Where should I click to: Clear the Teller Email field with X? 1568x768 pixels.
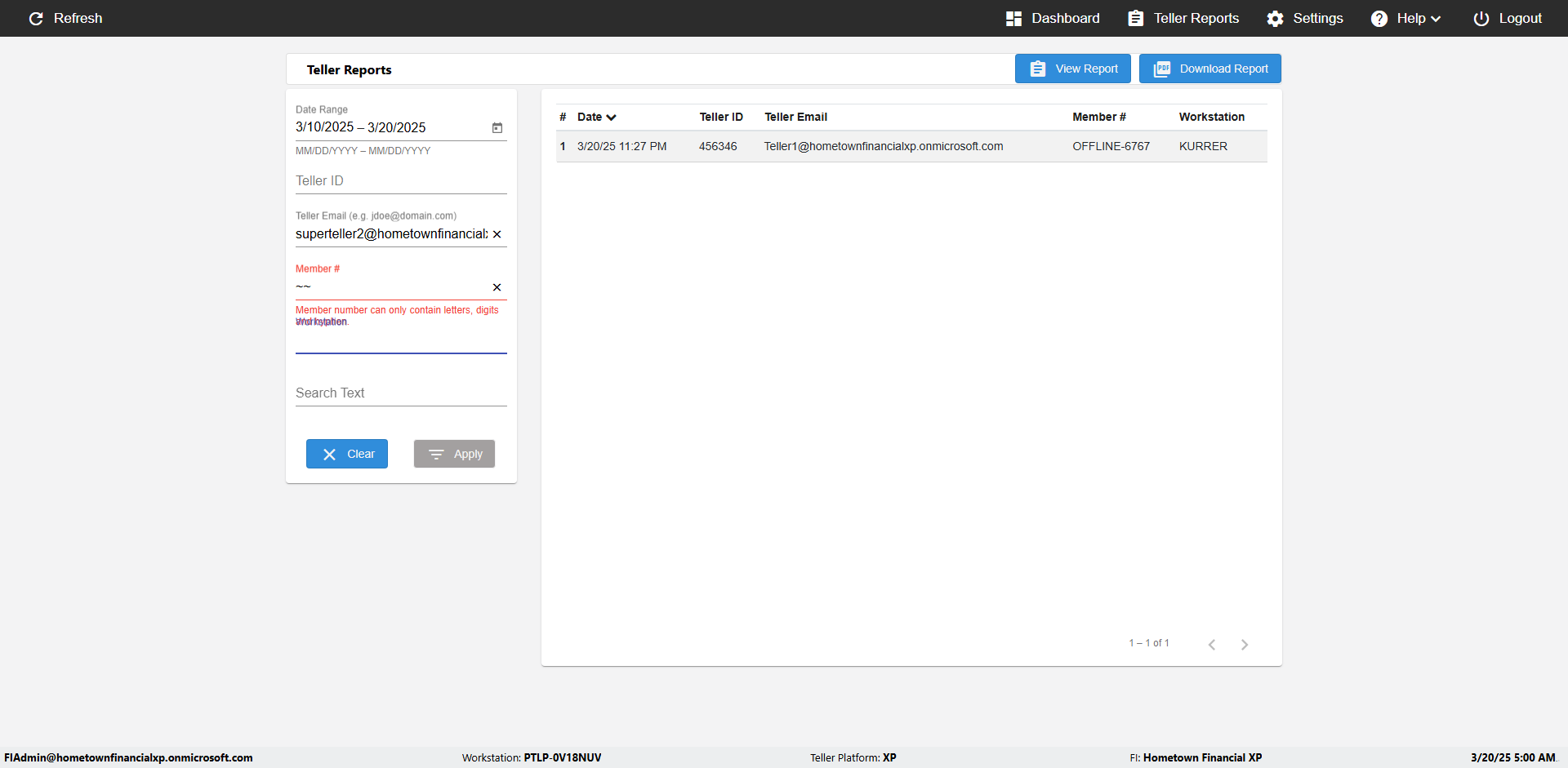[x=497, y=234]
